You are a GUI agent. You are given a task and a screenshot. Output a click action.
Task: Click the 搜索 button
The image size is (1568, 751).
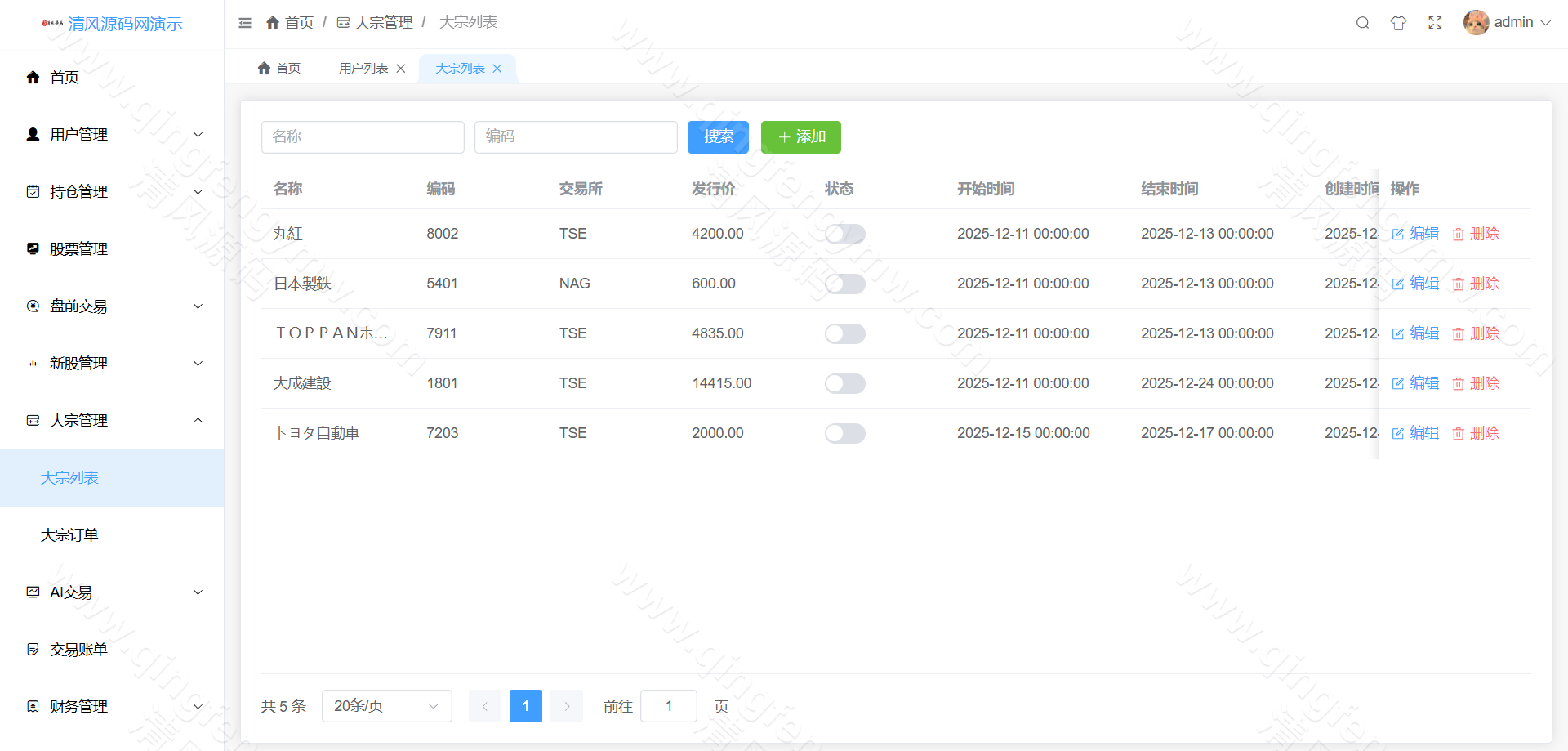click(x=718, y=137)
